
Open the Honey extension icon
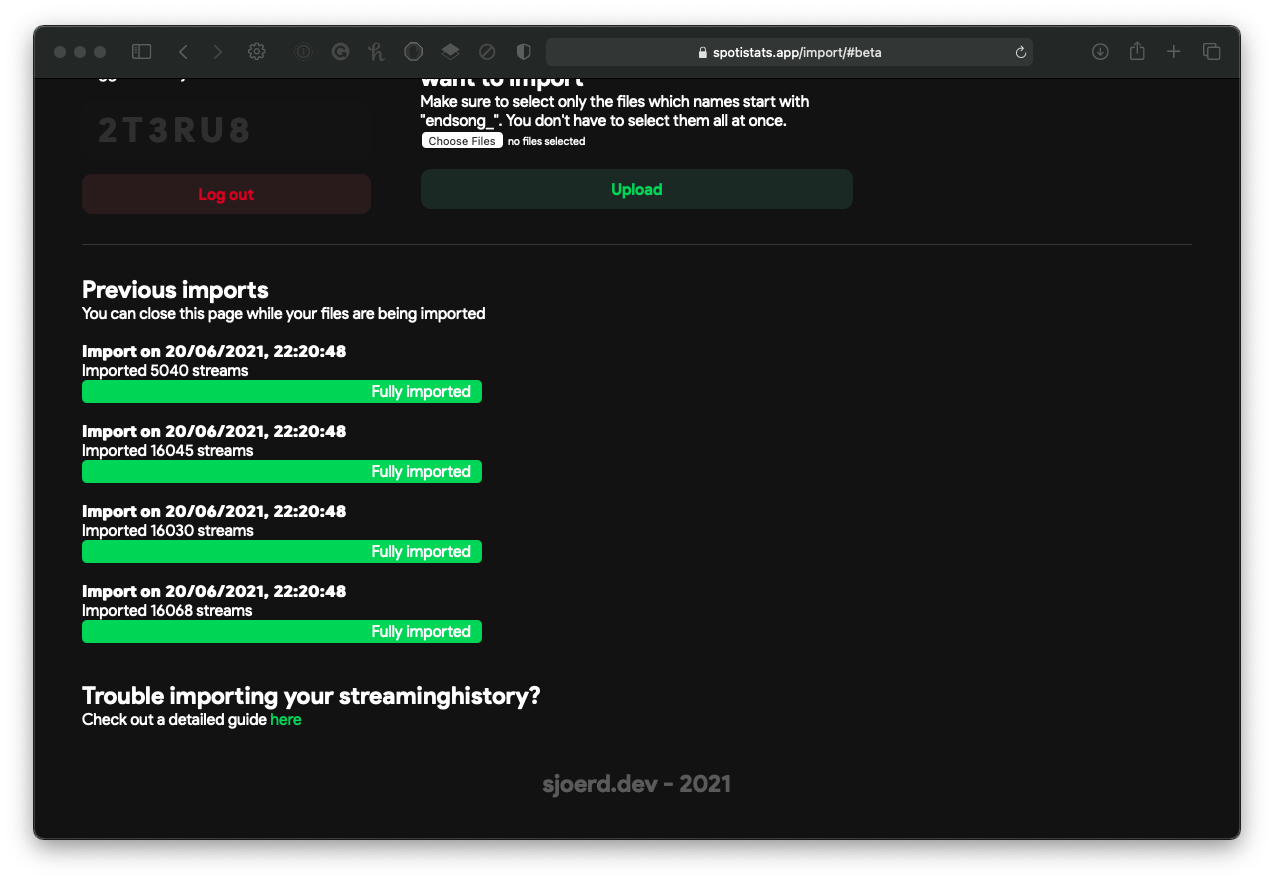tap(376, 52)
